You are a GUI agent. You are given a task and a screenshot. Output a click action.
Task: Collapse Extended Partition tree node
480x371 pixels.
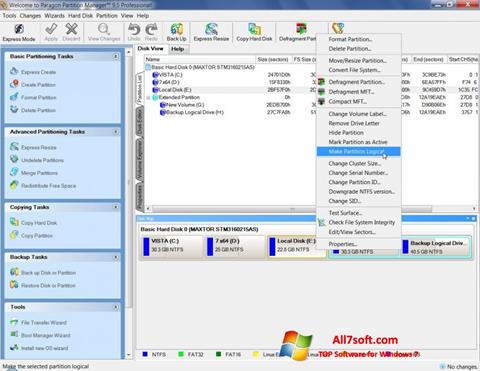tap(148, 98)
